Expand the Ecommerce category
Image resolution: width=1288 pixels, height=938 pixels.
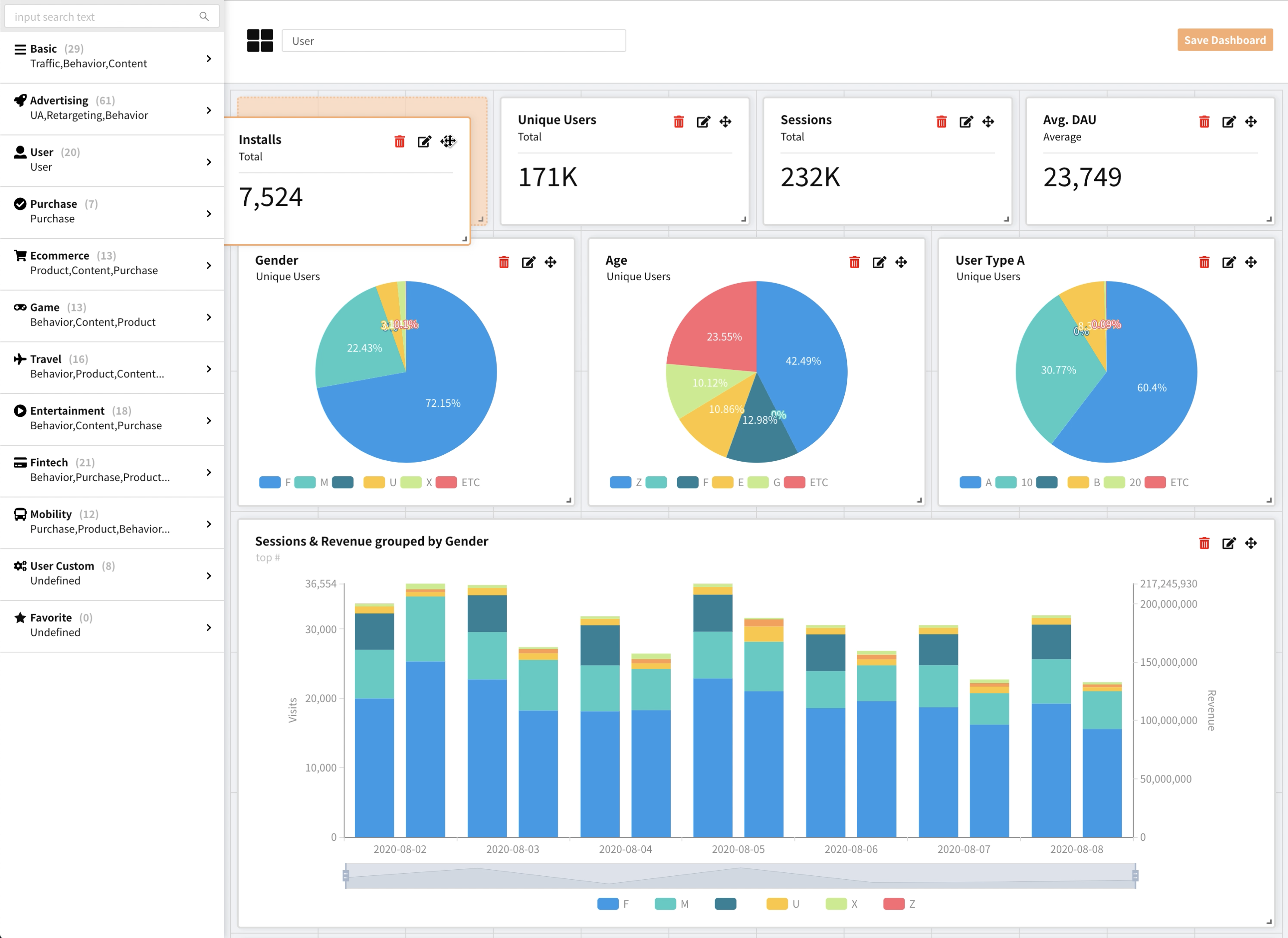pyautogui.click(x=208, y=265)
